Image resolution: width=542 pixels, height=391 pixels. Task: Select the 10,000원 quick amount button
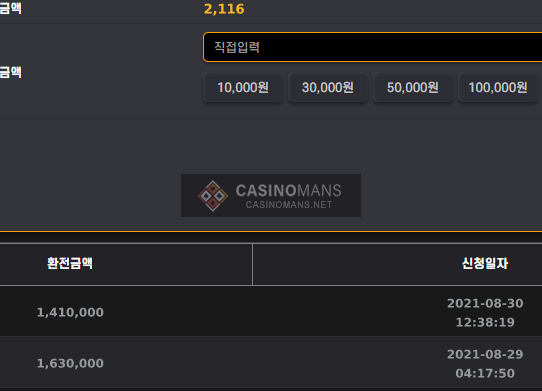pos(243,87)
